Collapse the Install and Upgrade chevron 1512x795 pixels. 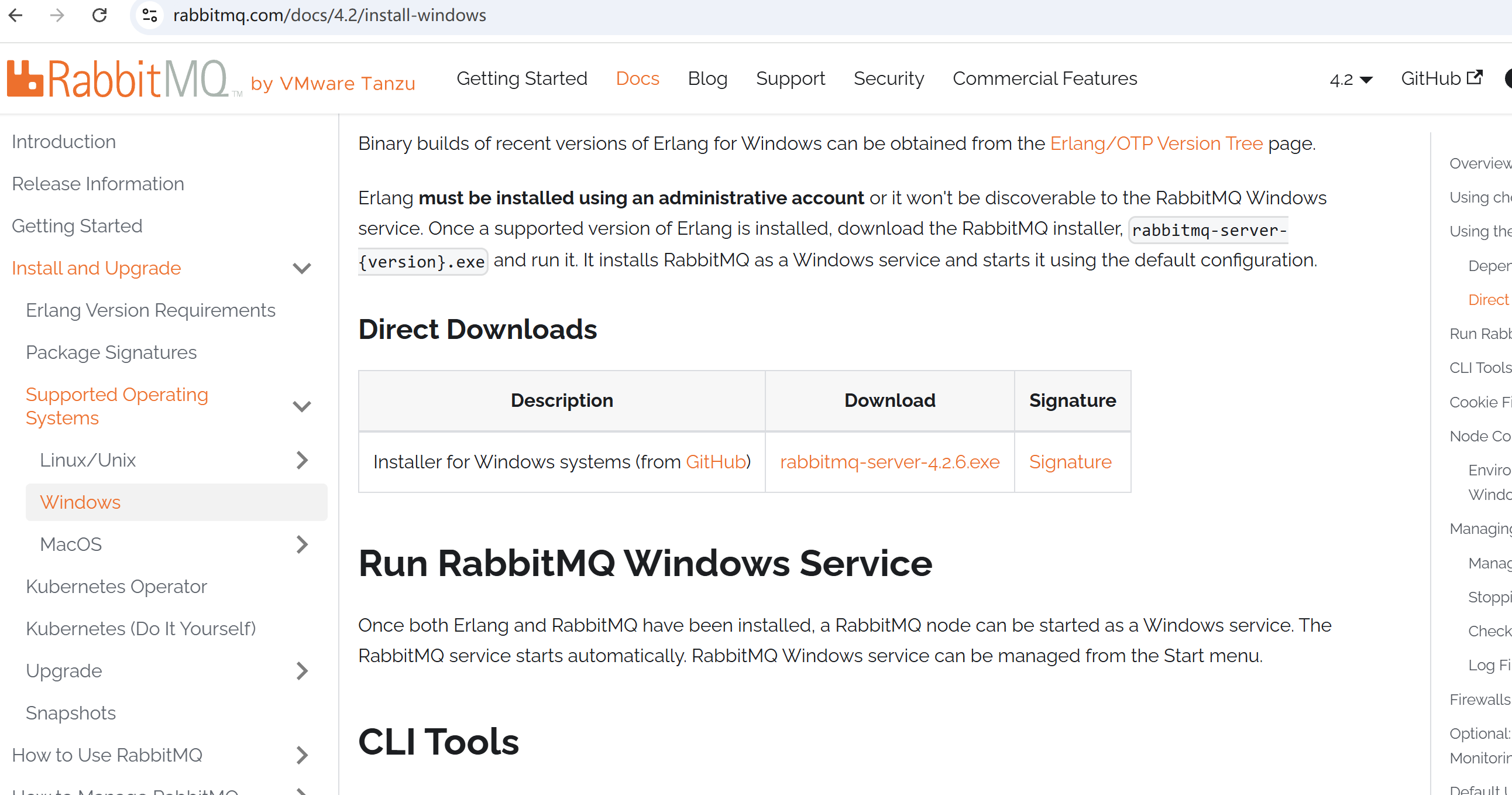pyautogui.click(x=302, y=268)
